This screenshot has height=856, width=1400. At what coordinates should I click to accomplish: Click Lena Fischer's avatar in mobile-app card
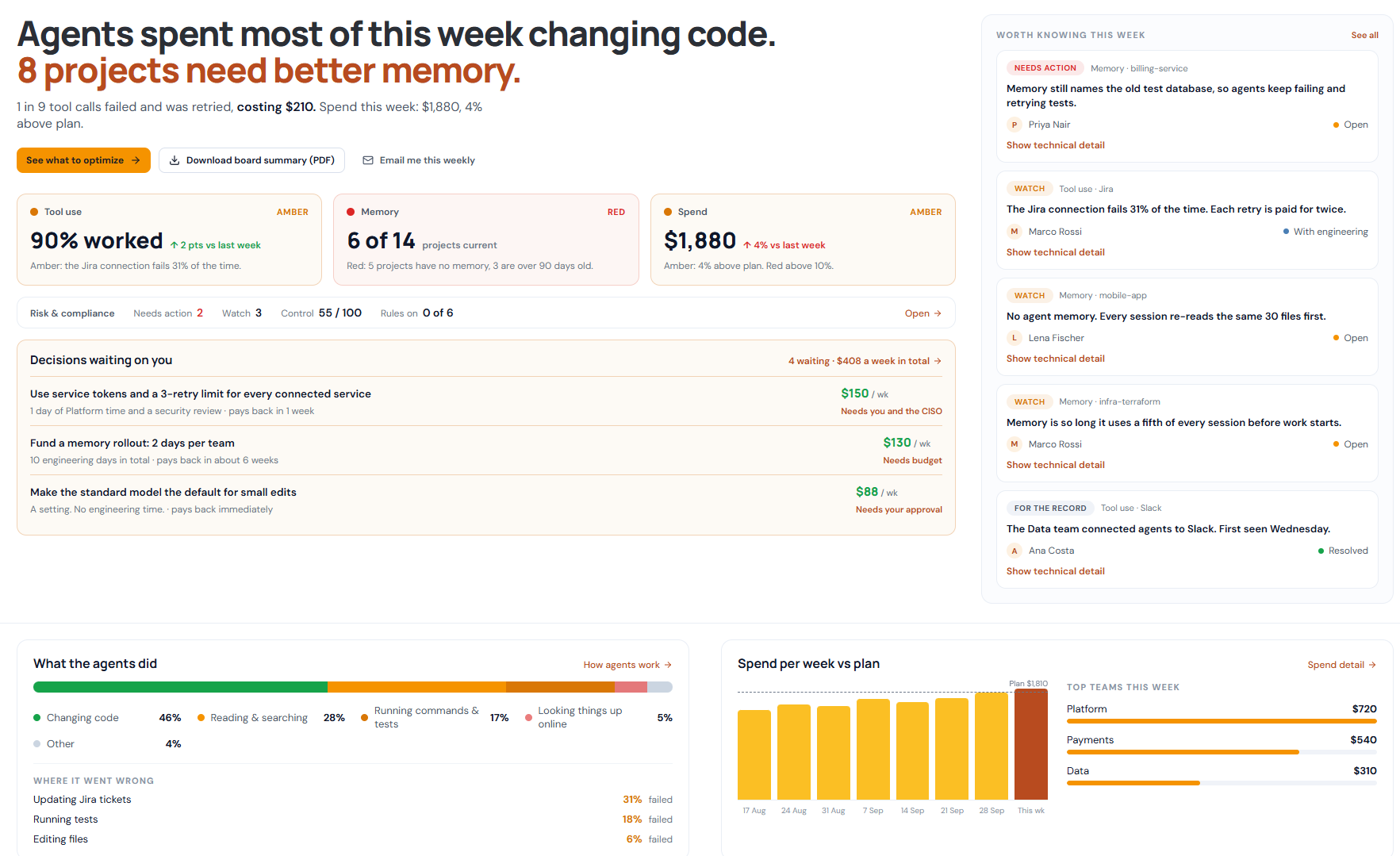click(x=1014, y=338)
